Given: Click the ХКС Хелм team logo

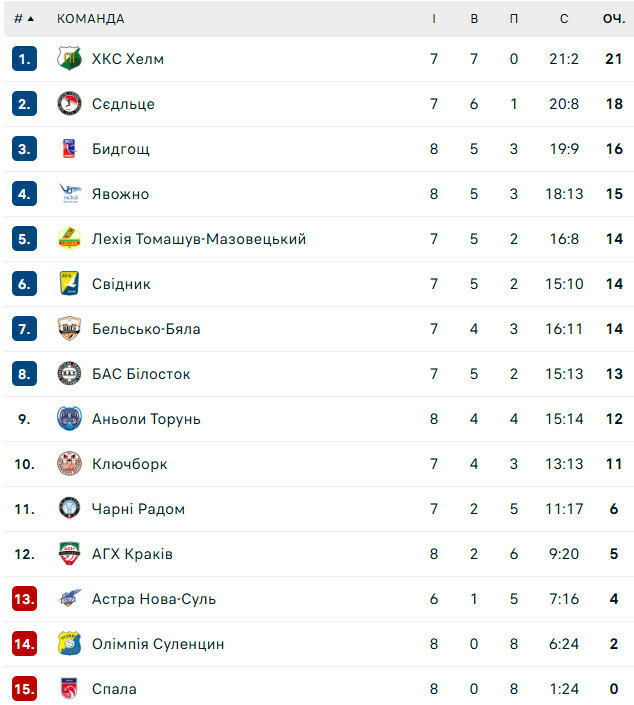Looking at the screenshot, I should click(69, 59).
